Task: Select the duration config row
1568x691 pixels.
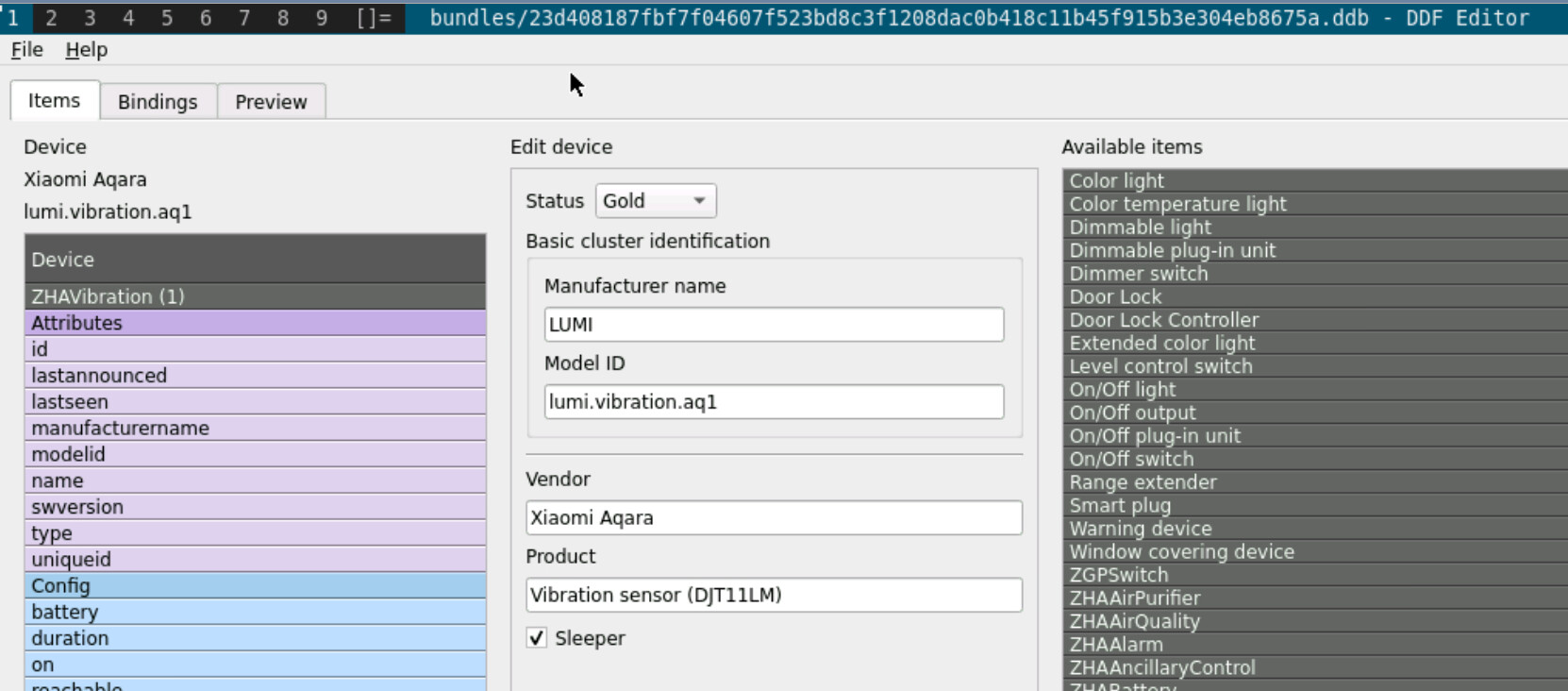Action: pyautogui.click(x=256, y=639)
